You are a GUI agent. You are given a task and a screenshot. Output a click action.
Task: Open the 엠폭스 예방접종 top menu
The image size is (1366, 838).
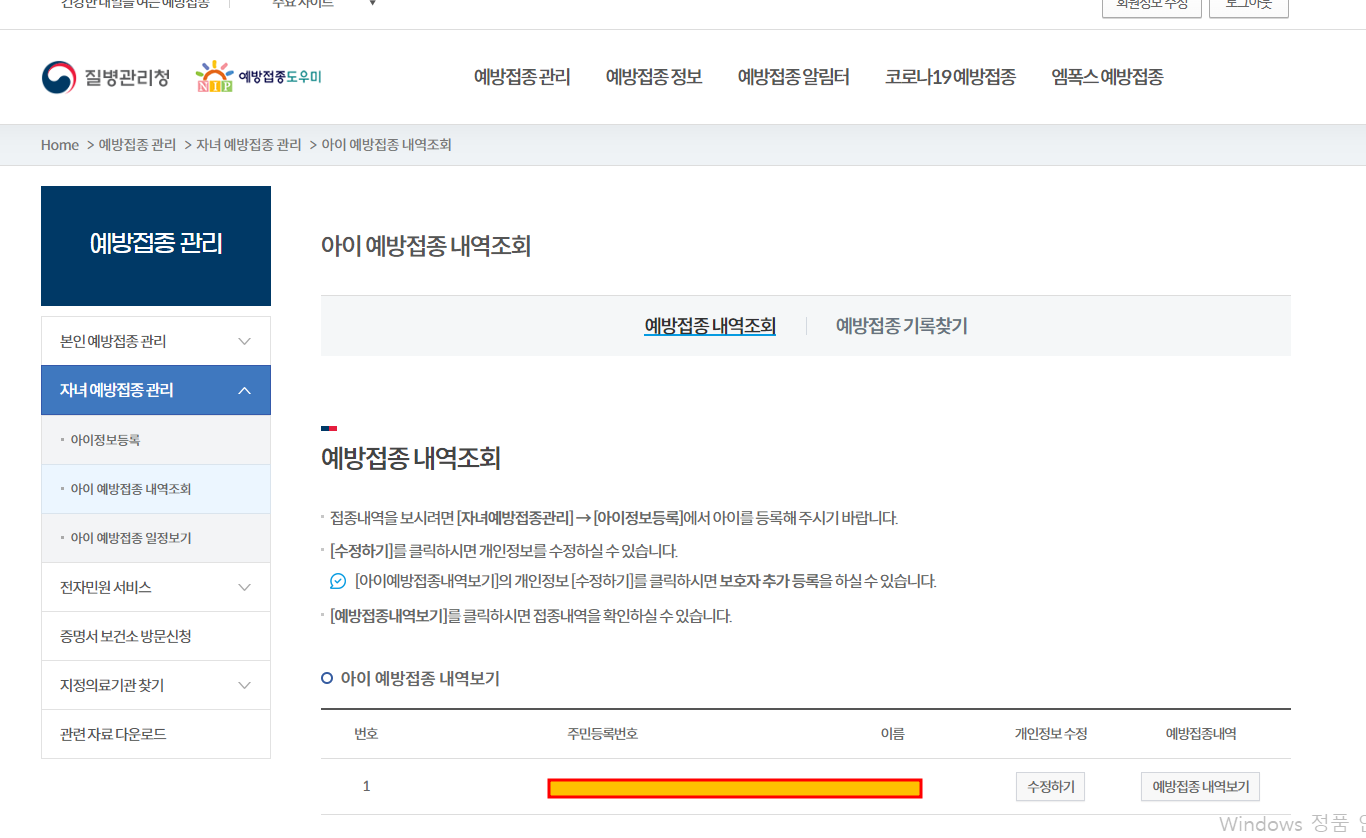(1107, 77)
